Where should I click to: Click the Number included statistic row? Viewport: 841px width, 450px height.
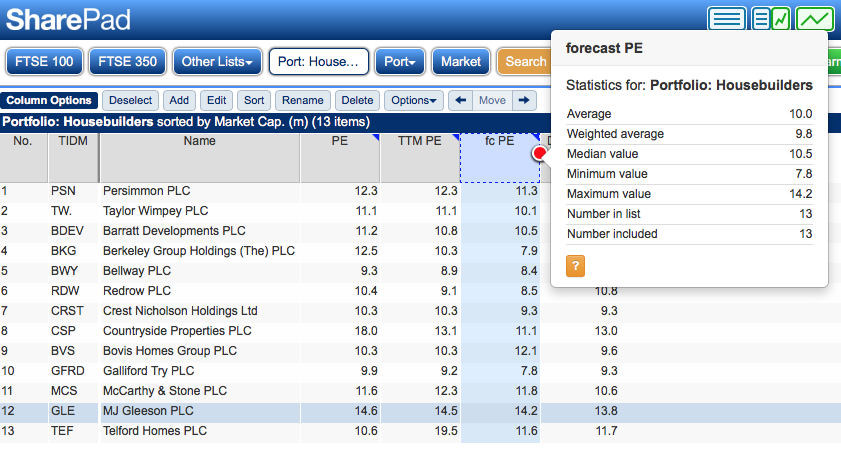(x=689, y=234)
